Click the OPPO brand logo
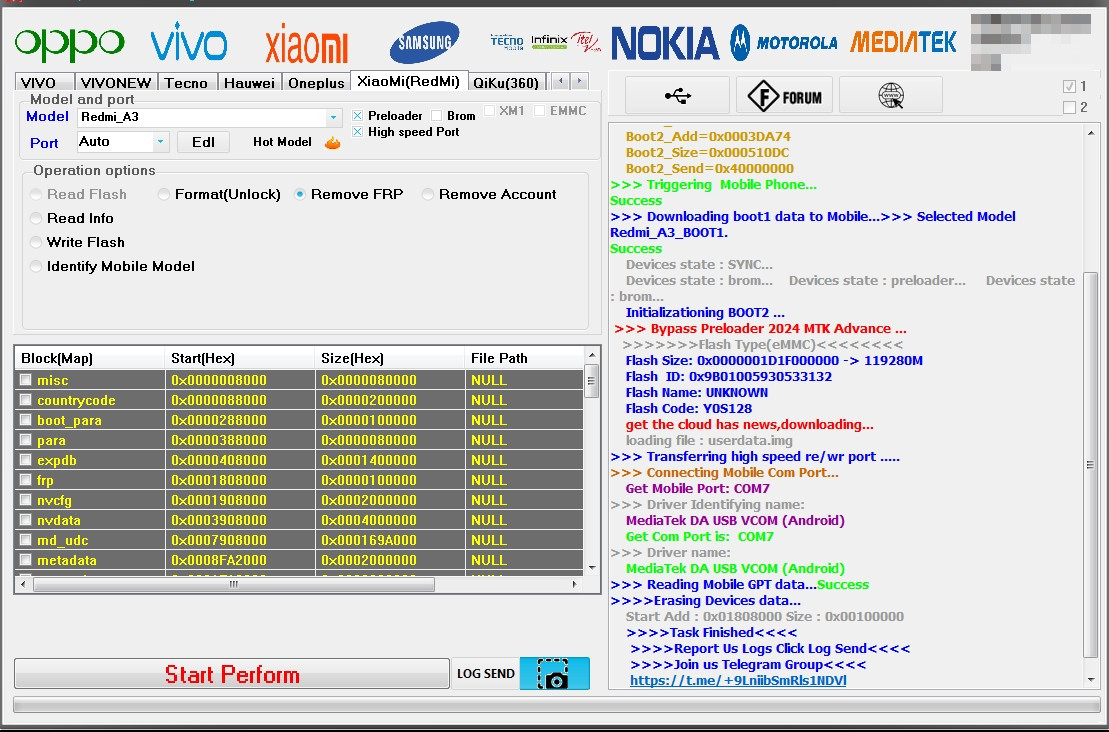The width and height of the screenshot is (1109, 732). [x=69, y=44]
